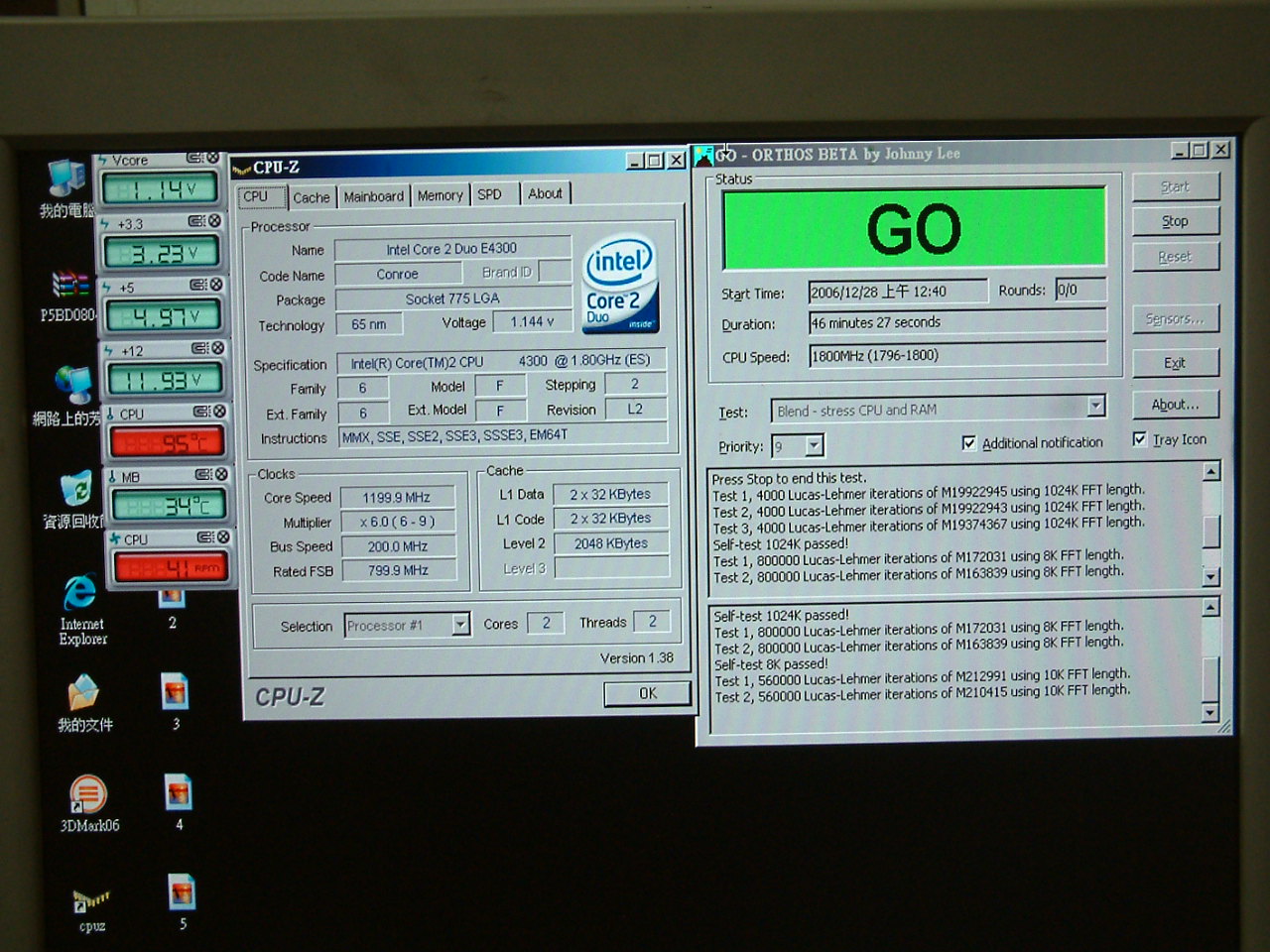Click the Multiplier value x 6.0 (6 - 9)
The height and width of the screenshot is (952, 1270).
[397, 522]
